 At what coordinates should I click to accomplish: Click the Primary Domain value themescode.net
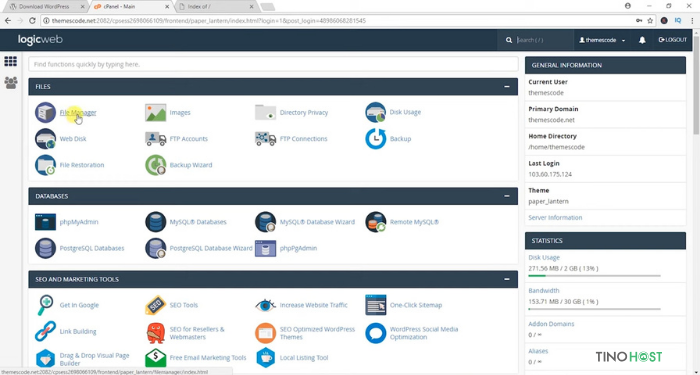point(551,120)
